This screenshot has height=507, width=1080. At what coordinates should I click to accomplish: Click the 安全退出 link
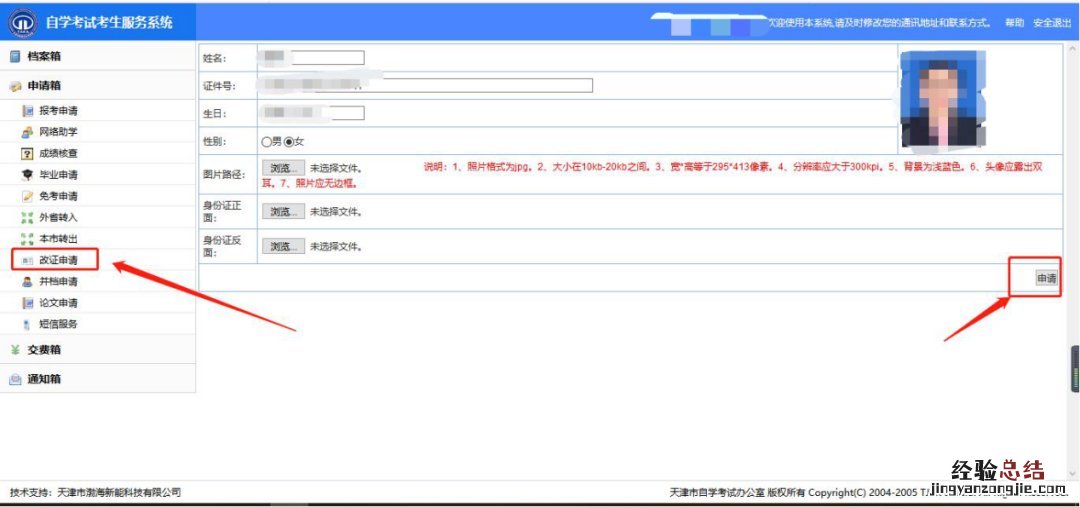(x=1052, y=22)
